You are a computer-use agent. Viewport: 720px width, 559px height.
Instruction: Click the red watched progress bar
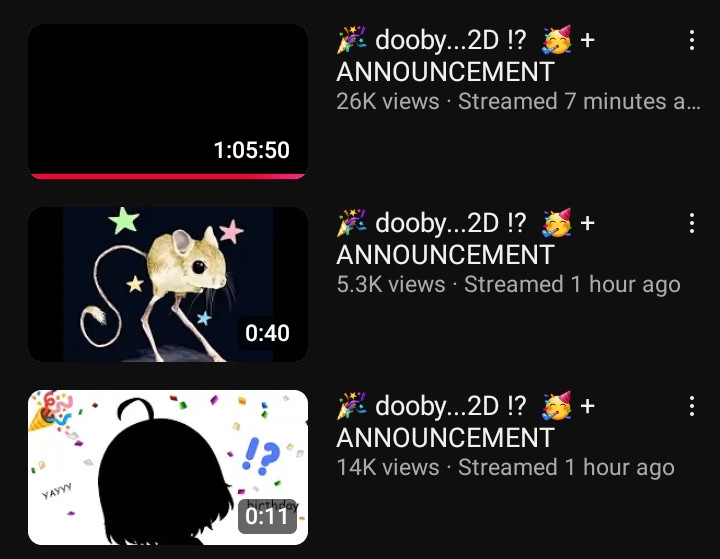point(168,176)
